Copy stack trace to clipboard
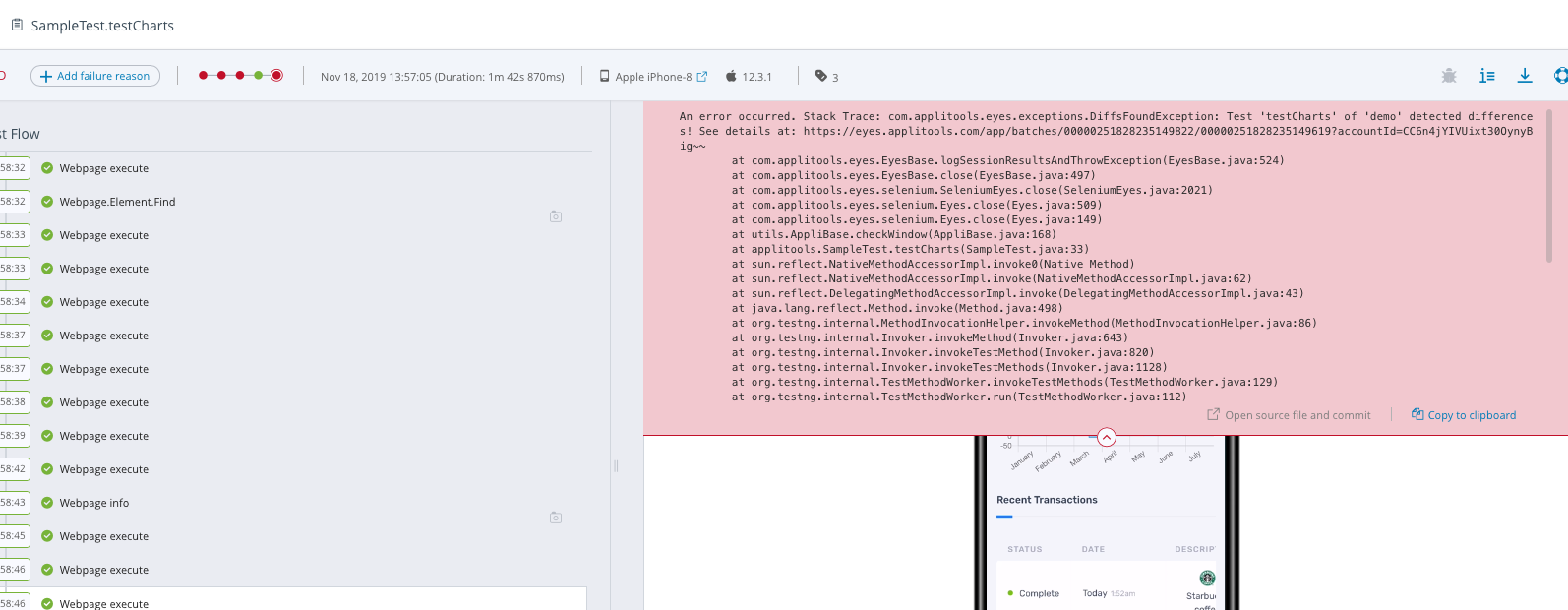Image resolution: width=1568 pixels, height=610 pixels. point(1464,415)
